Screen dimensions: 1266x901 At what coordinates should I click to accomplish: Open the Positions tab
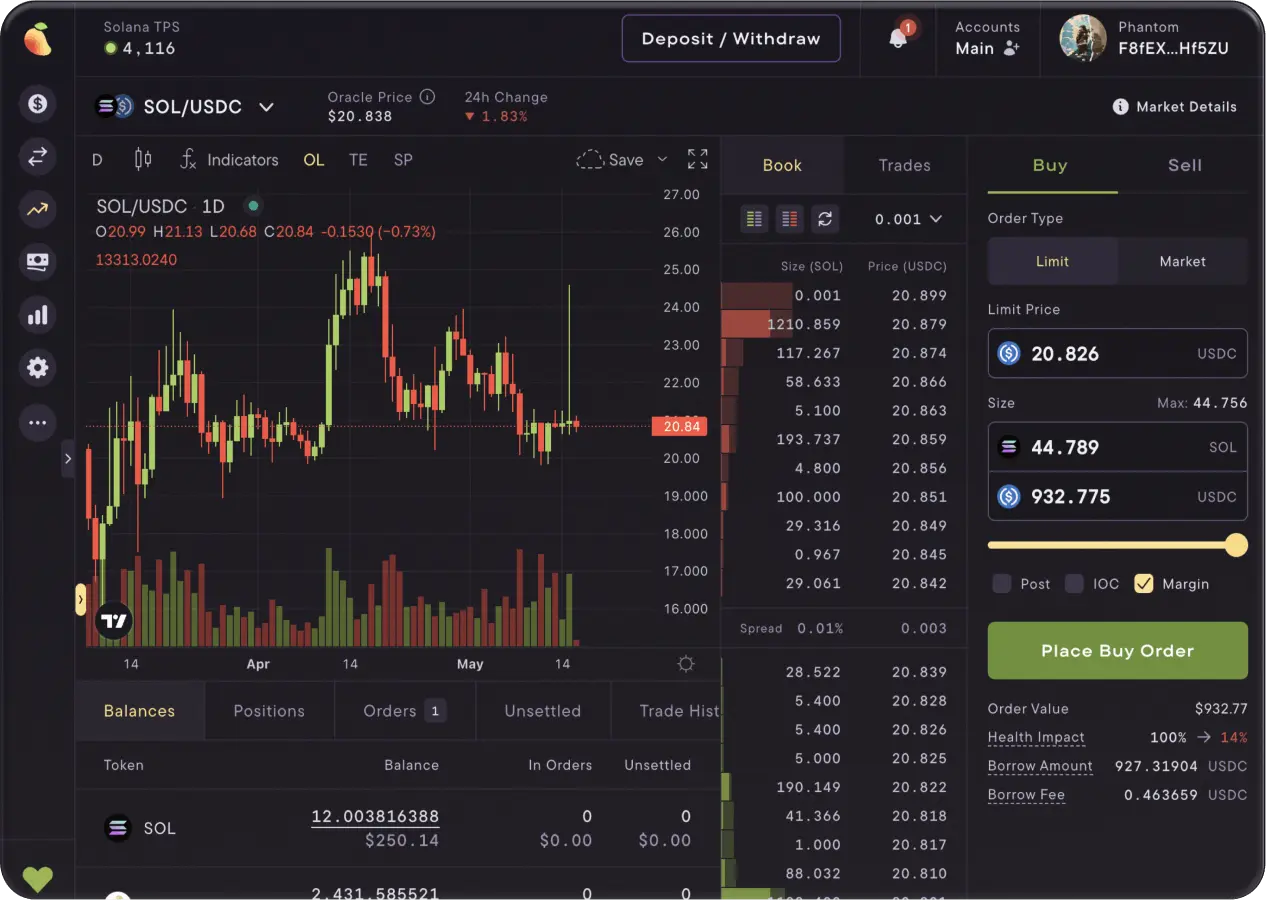[x=269, y=711]
